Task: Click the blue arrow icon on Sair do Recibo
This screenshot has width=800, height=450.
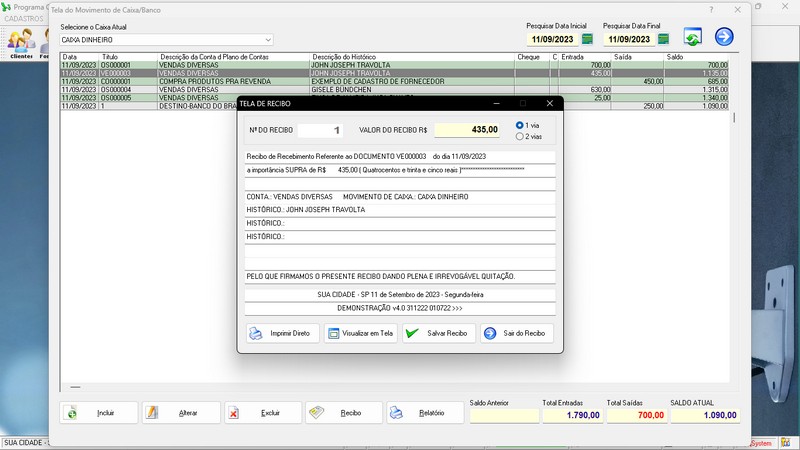Action: 490,333
